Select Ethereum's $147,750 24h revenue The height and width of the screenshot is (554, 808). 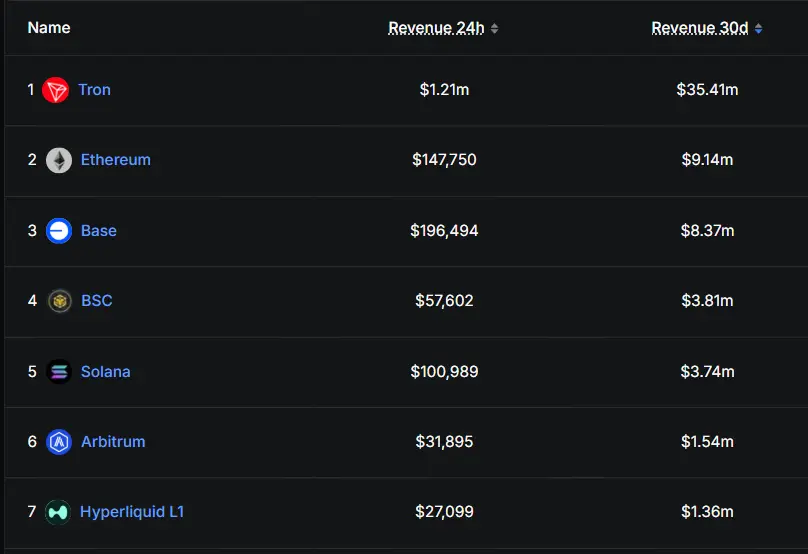[x=444, y=160]
